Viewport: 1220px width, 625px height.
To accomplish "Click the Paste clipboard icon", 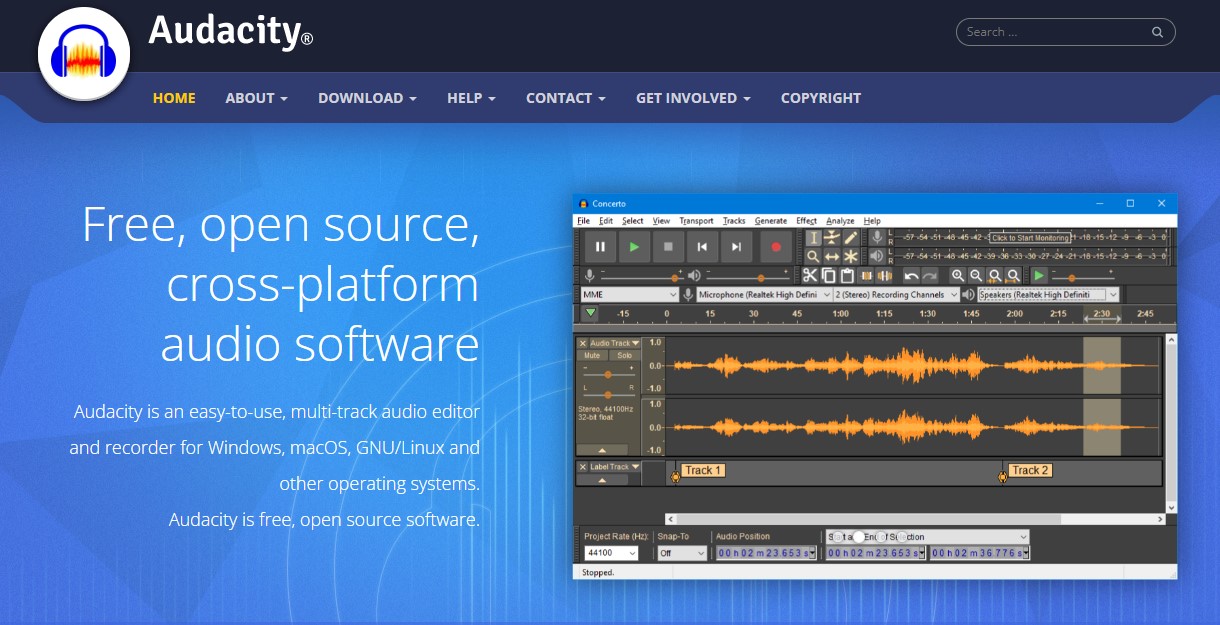I will [847, 276].
